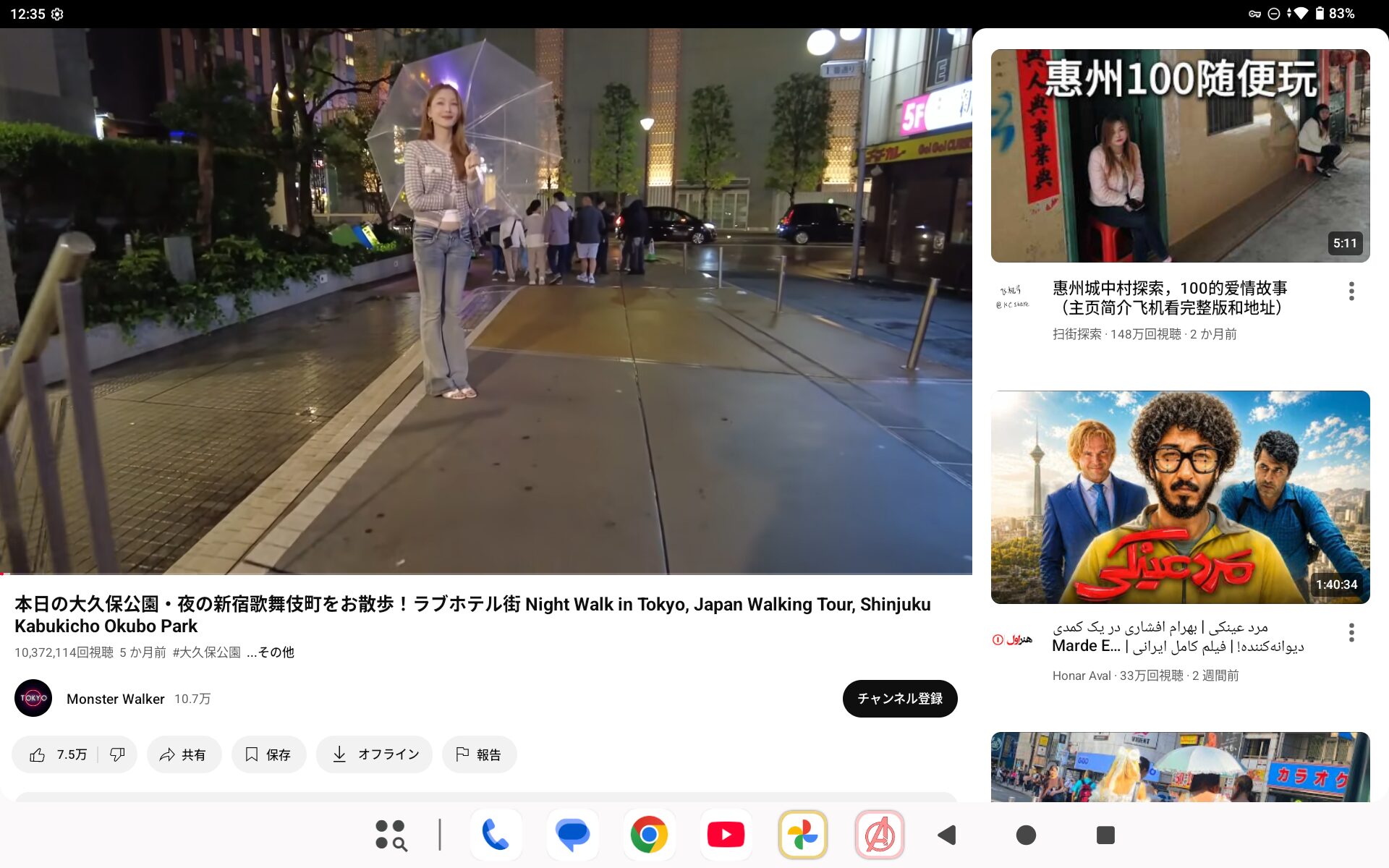Open the 惠州城中村探索 video title
This screenshot has height=868, width=1389.
point(1170,298)
